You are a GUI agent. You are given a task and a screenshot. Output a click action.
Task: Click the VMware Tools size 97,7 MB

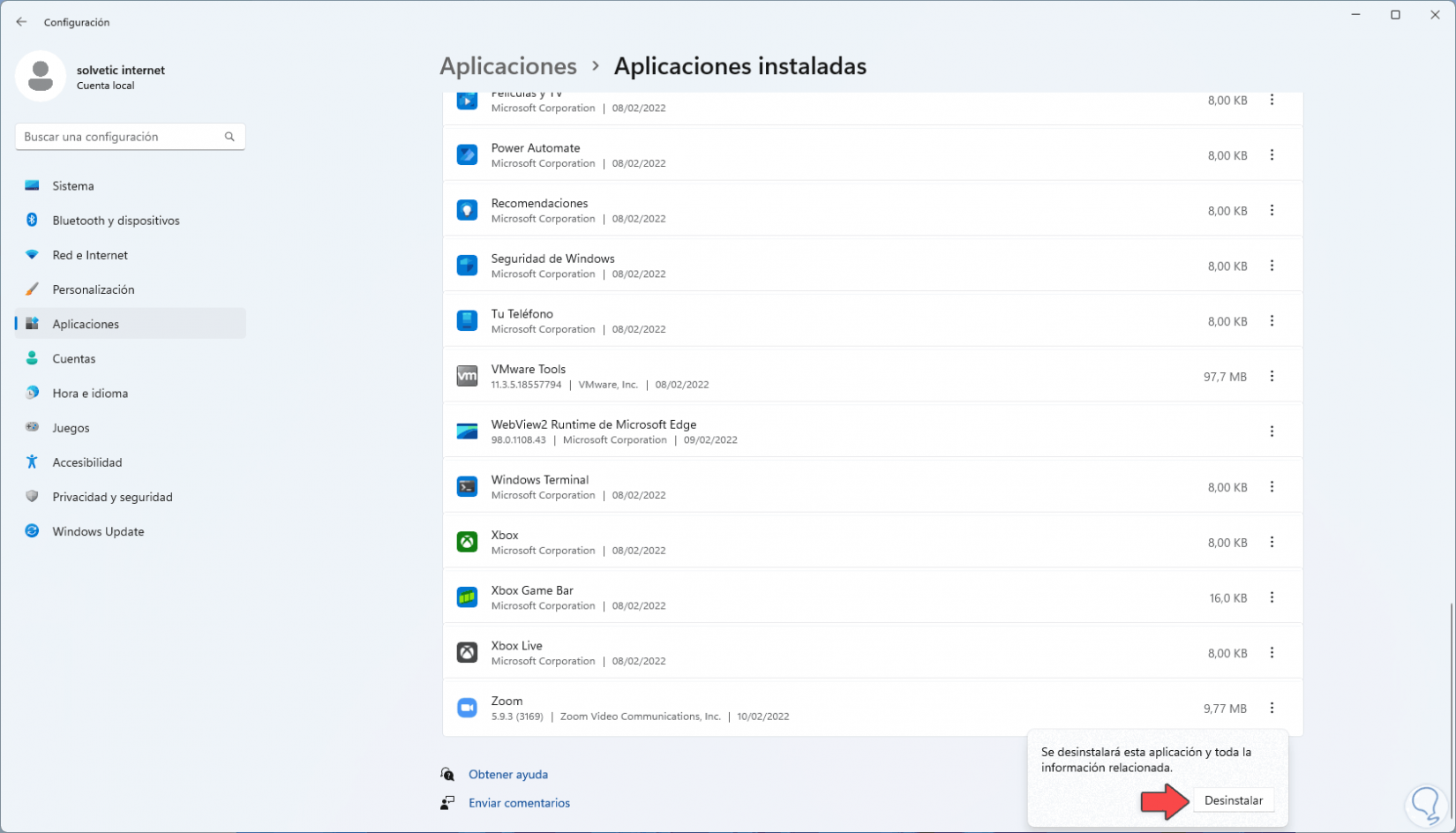pos(1225,377)
